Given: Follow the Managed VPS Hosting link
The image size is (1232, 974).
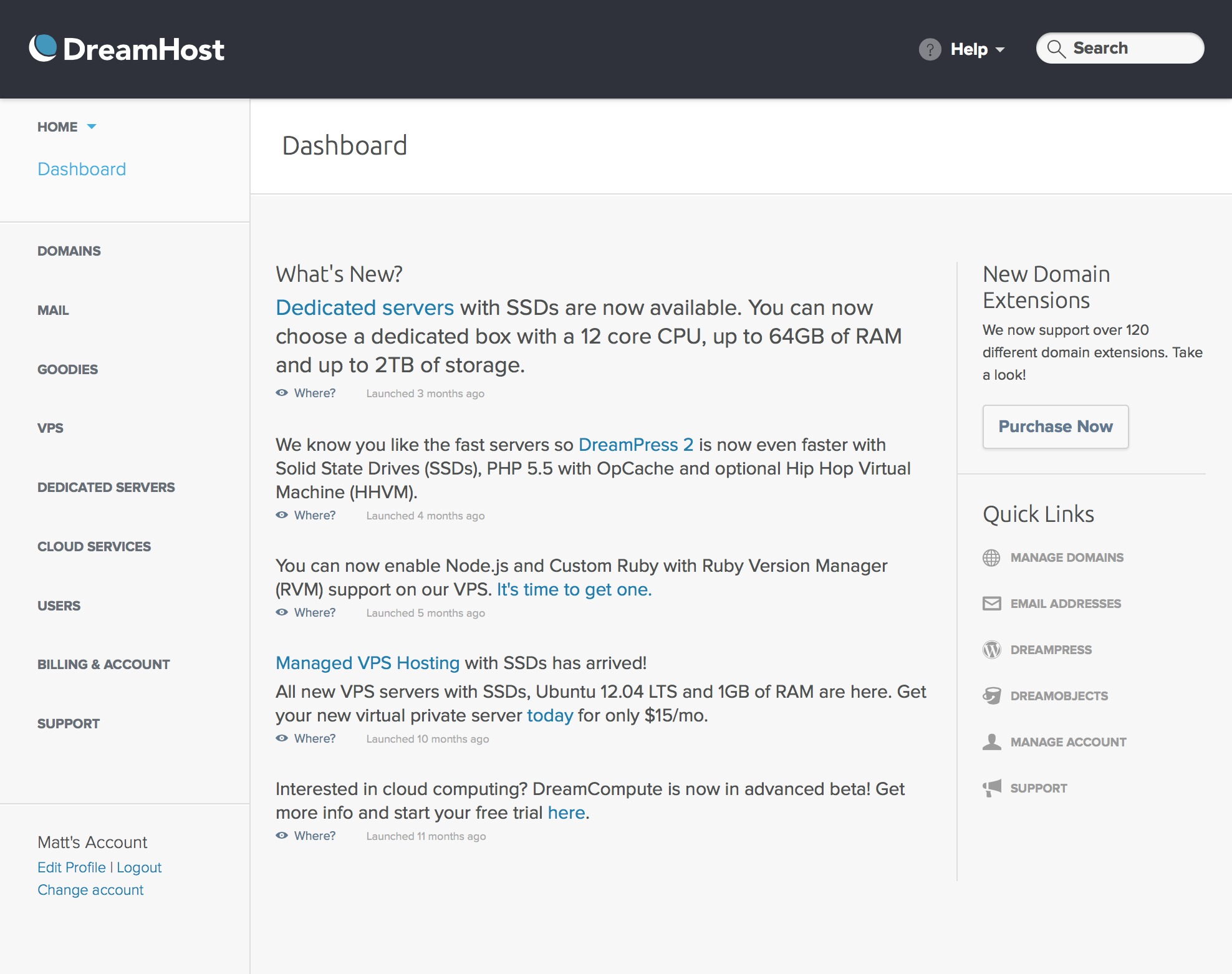Looking at the screenshot, I should pyautogui.click(x=367, y=663).
